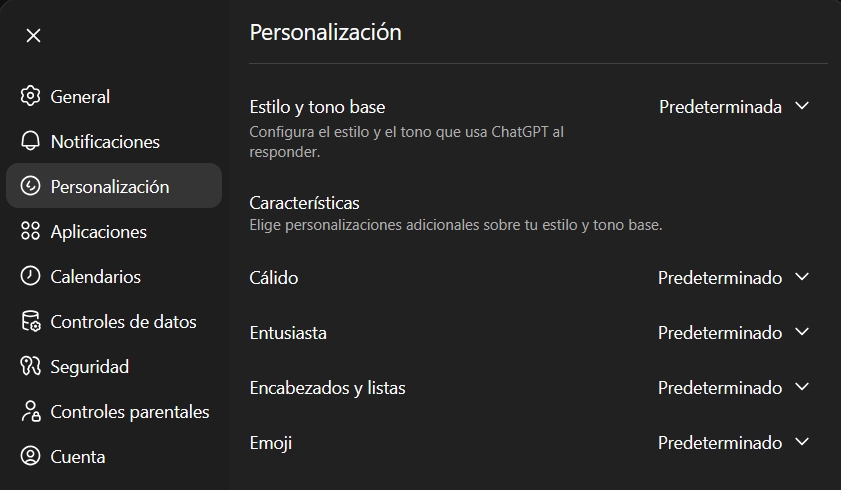Click the Calendarios clock icon
Image resolution: width=841 pixels, height=490 pixels.
31,277
